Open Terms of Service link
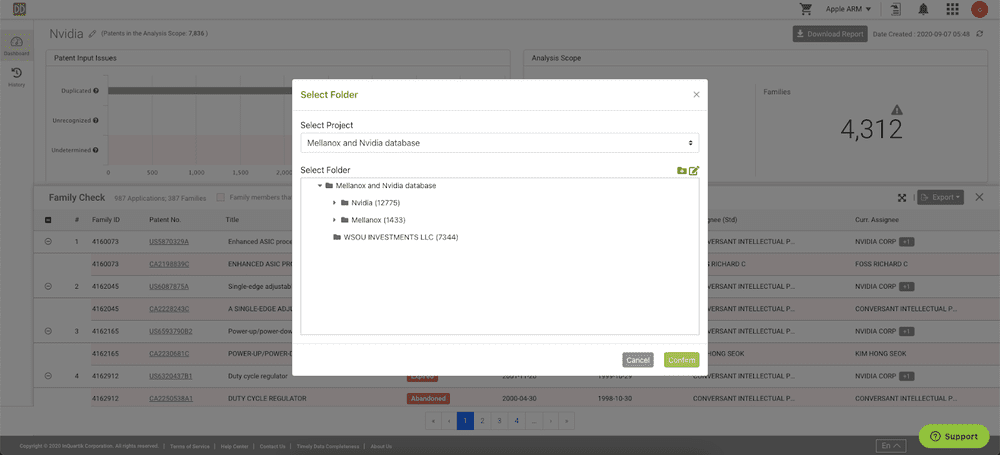The height and width of the screenshot is (455, 1000). pyautogui.click(x=190, y=446)
